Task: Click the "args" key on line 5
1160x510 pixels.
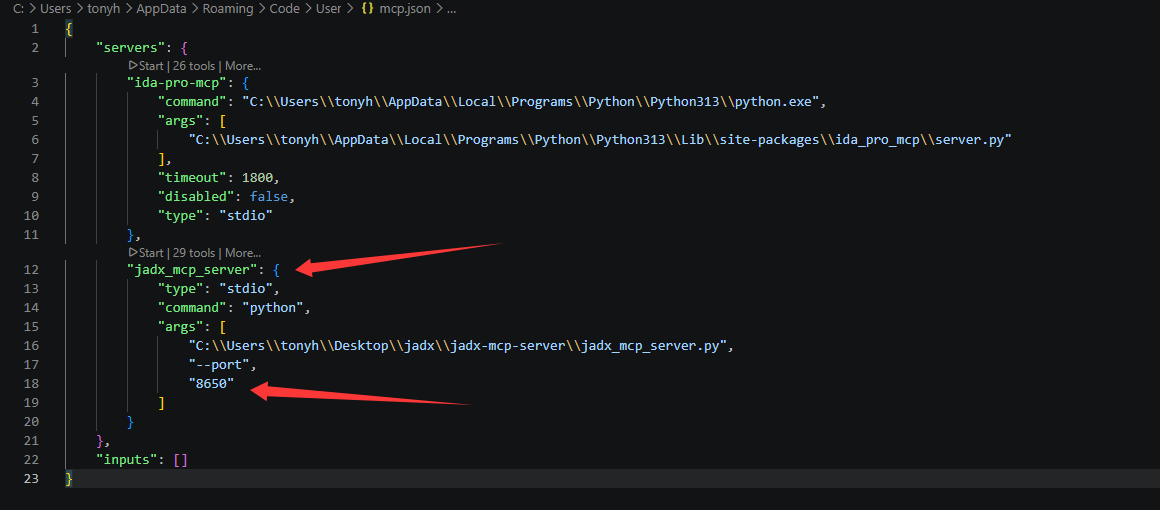Action: point(180,120)
